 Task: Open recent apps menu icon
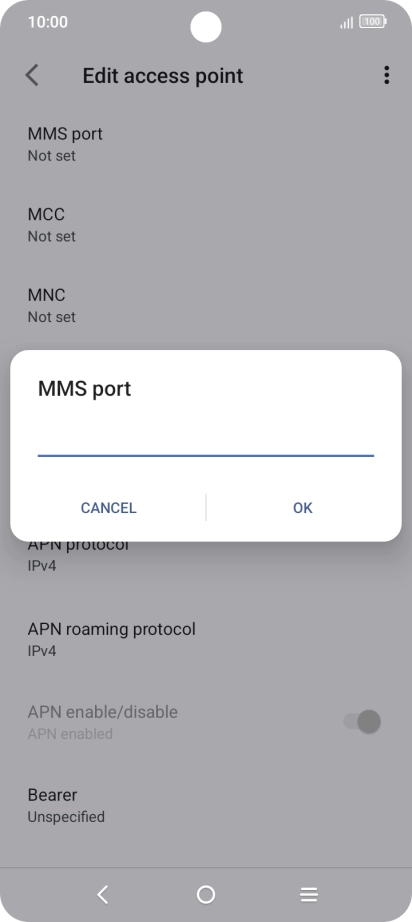pos(309,894)
